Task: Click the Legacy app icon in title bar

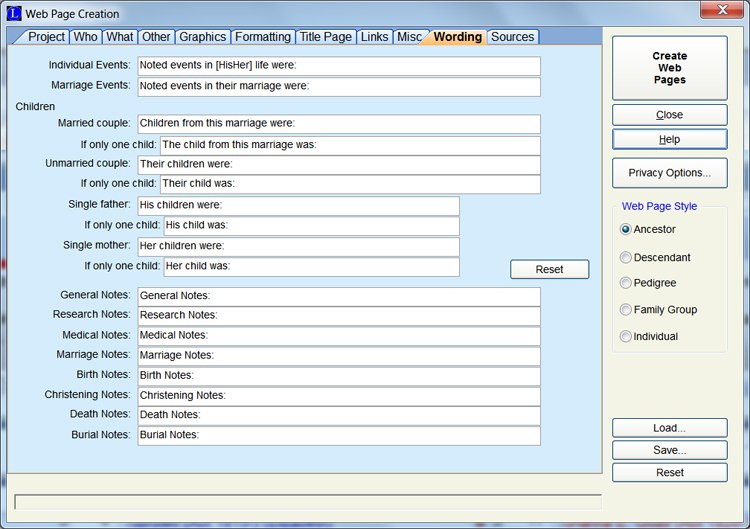Action: [x=14, y=13]
